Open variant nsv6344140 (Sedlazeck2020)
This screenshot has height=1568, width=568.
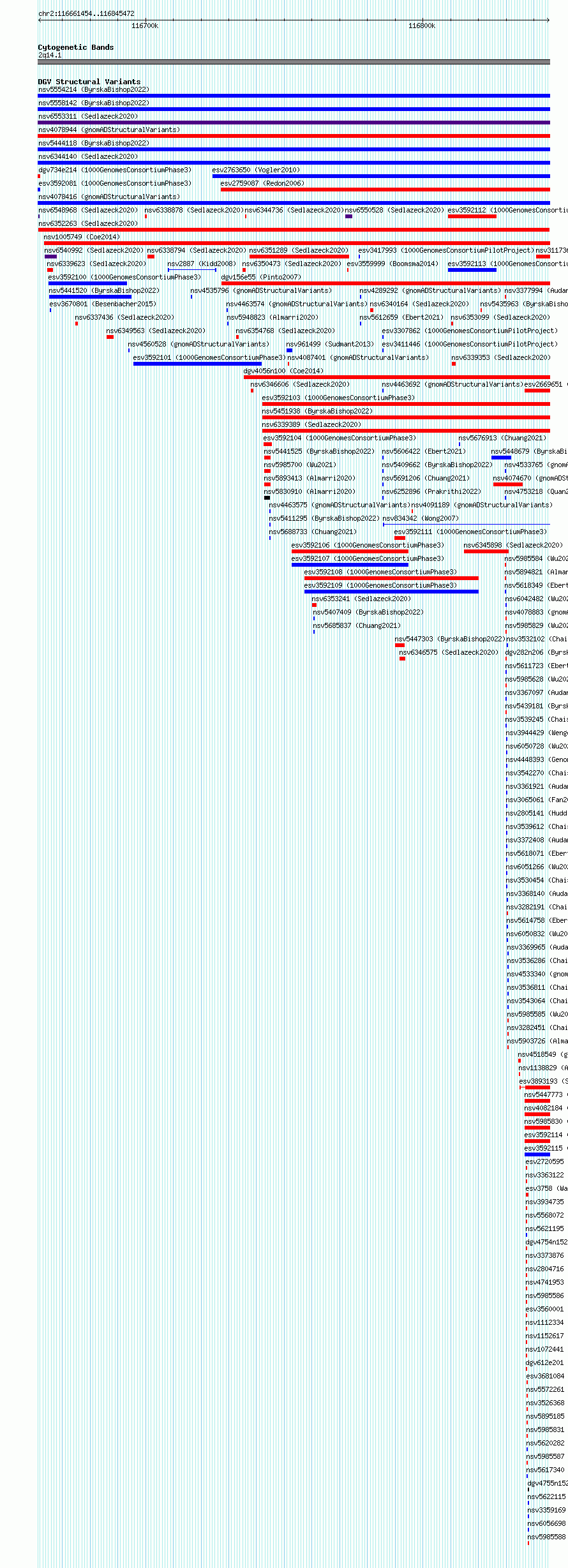pos(88,157)
